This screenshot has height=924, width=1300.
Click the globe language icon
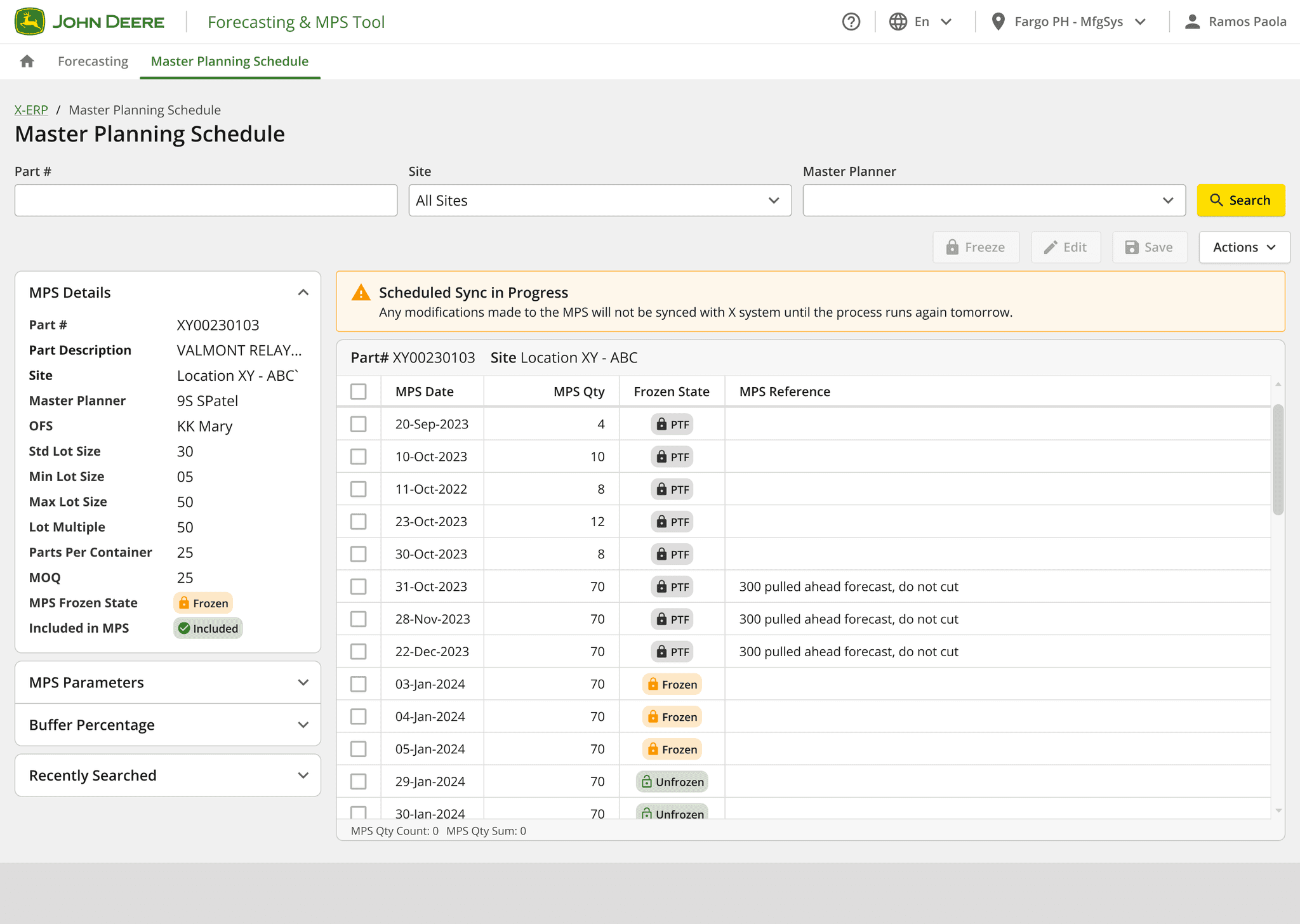(x=898, y=22)
